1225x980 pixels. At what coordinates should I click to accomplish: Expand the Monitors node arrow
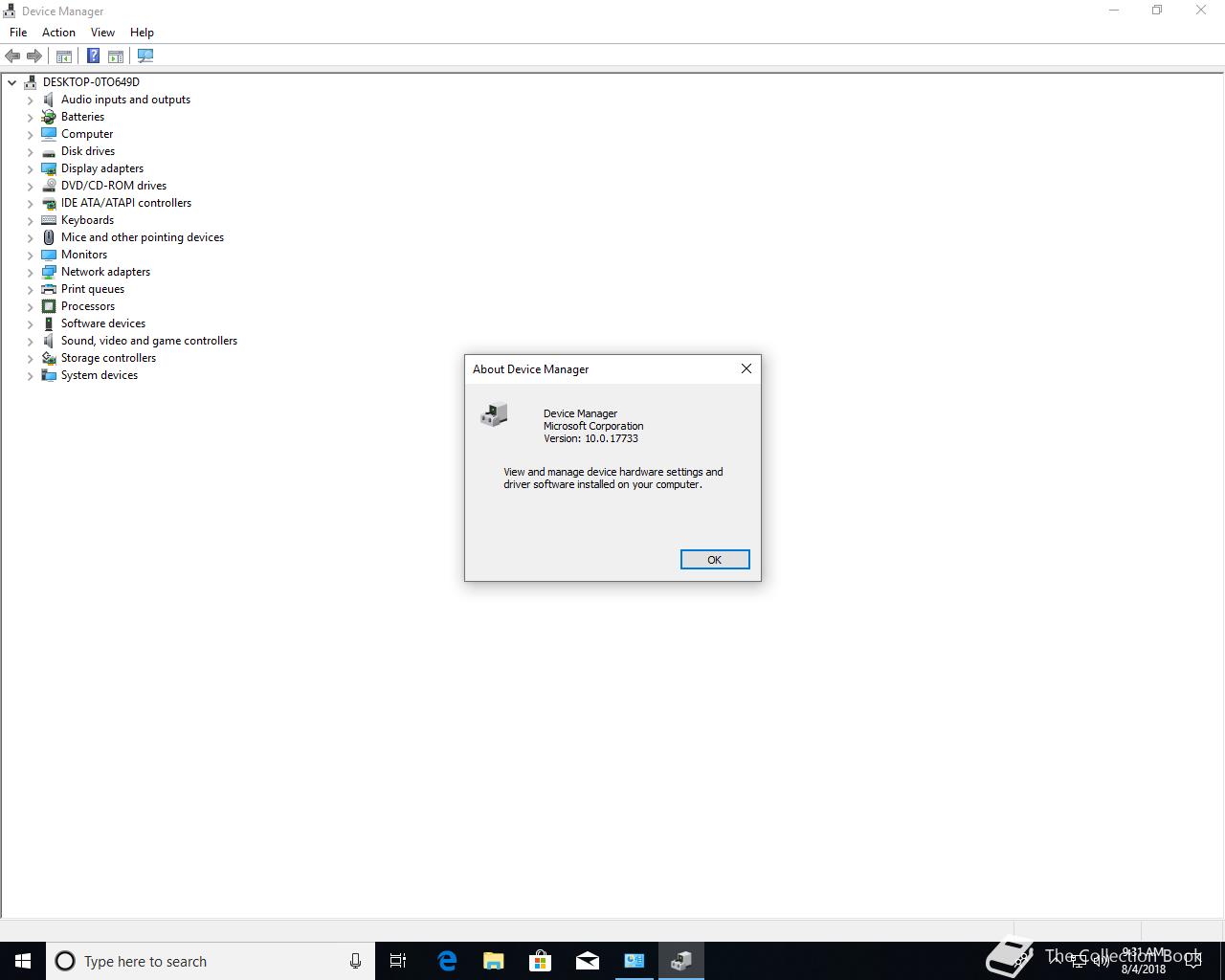30,255
